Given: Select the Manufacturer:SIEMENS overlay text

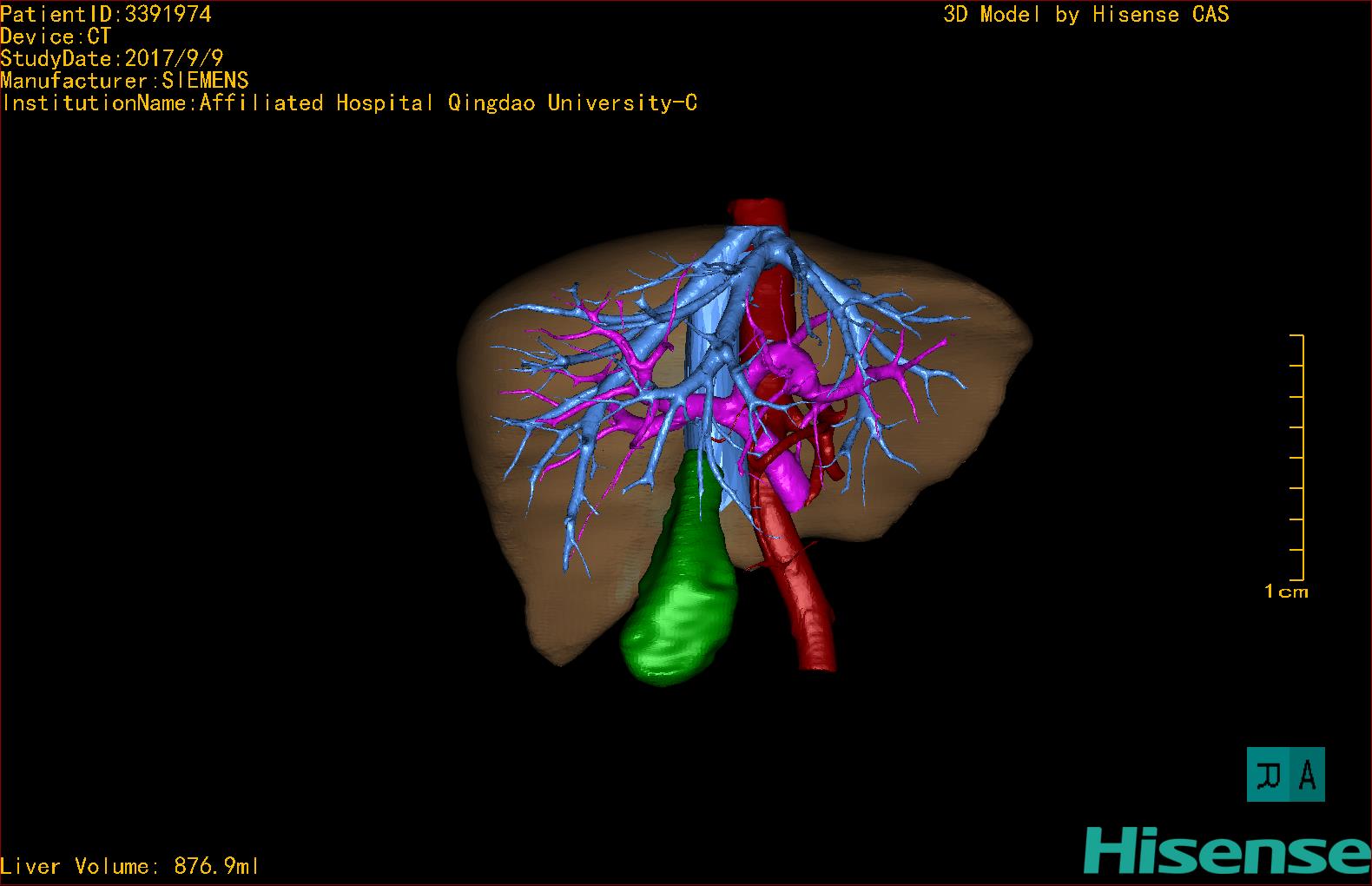Looking at the screenshot, I should point(125,81).
